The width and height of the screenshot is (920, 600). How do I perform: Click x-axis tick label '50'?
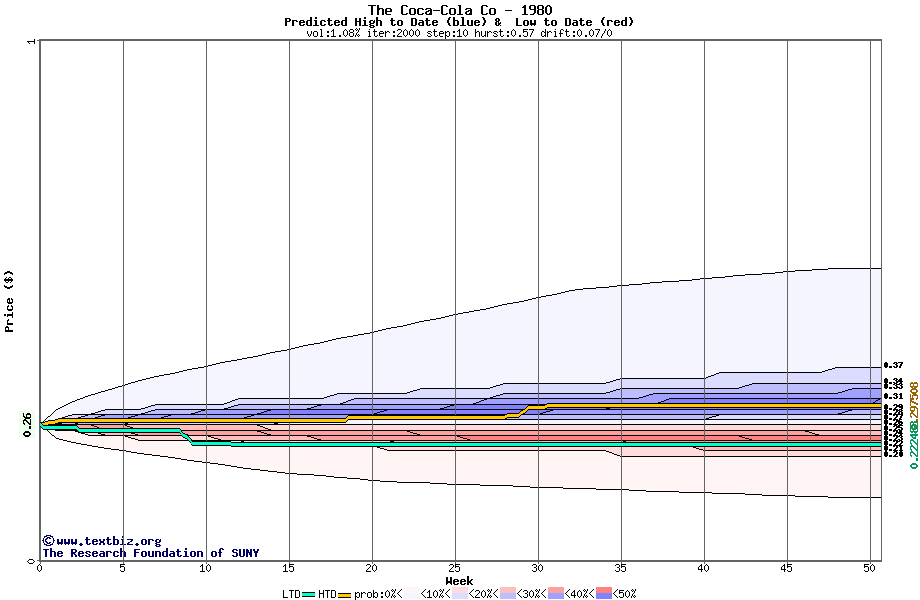click(x=869, y=568)
